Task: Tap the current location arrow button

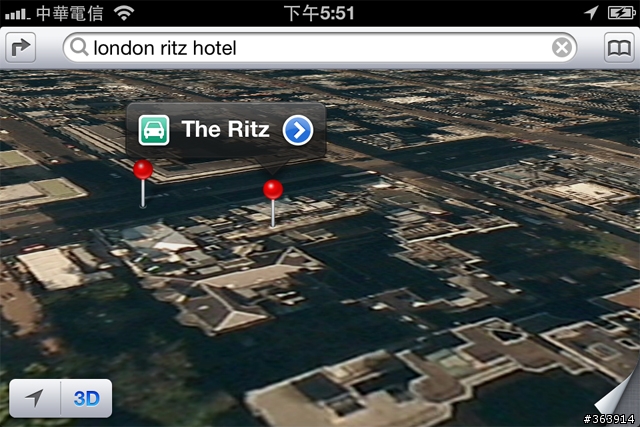Action: [x=35, y=398]
